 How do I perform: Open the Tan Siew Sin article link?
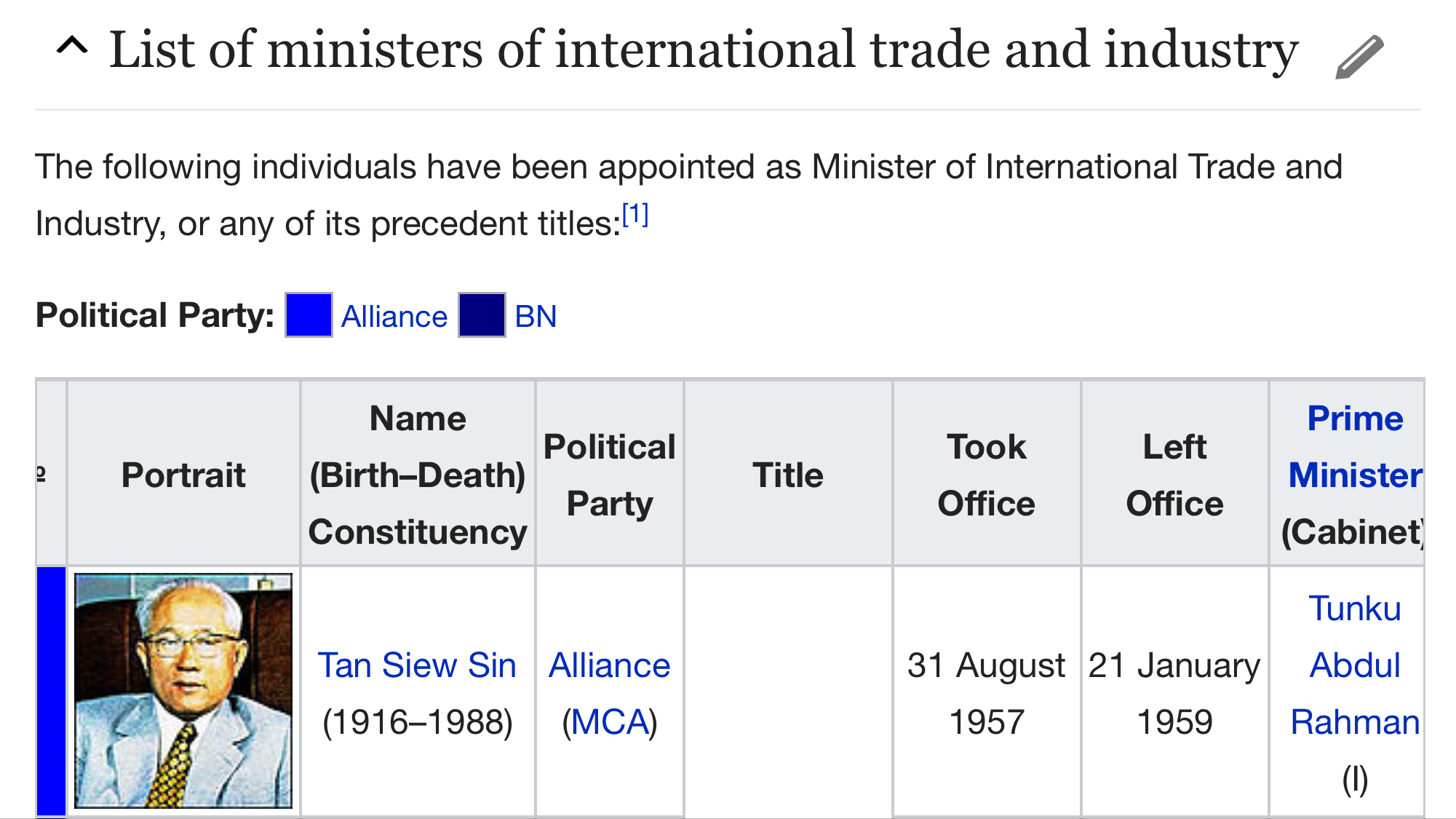point(417,665)
